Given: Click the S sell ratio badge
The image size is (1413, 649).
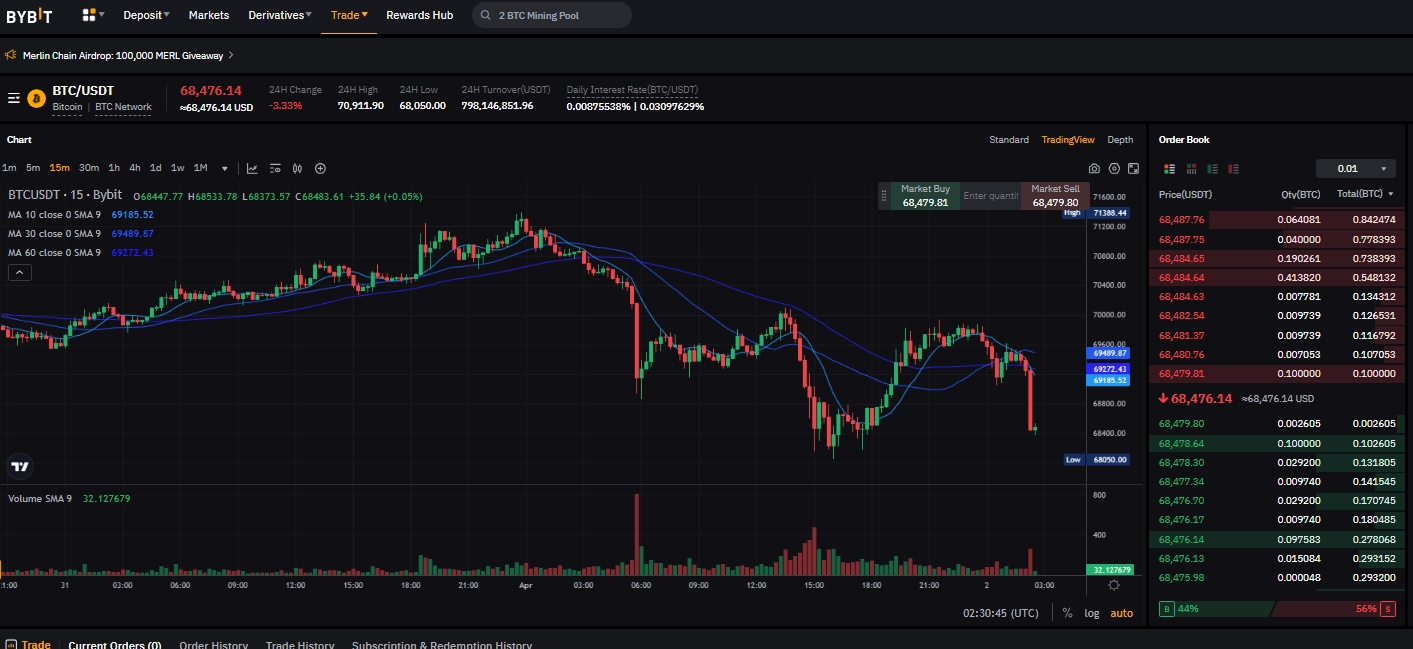Looking at the screenshot, I should (1388, 608).
